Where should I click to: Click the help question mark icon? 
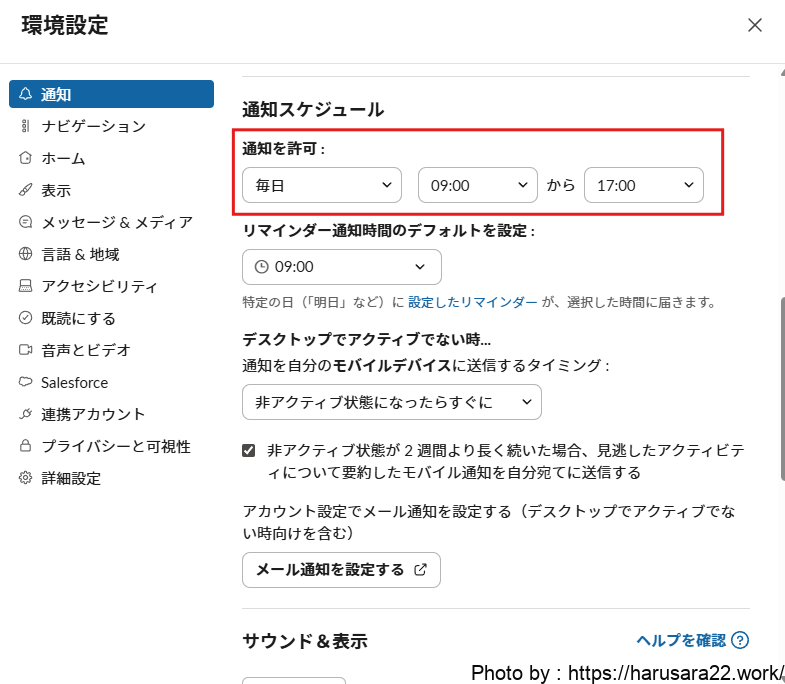(740, 640)
